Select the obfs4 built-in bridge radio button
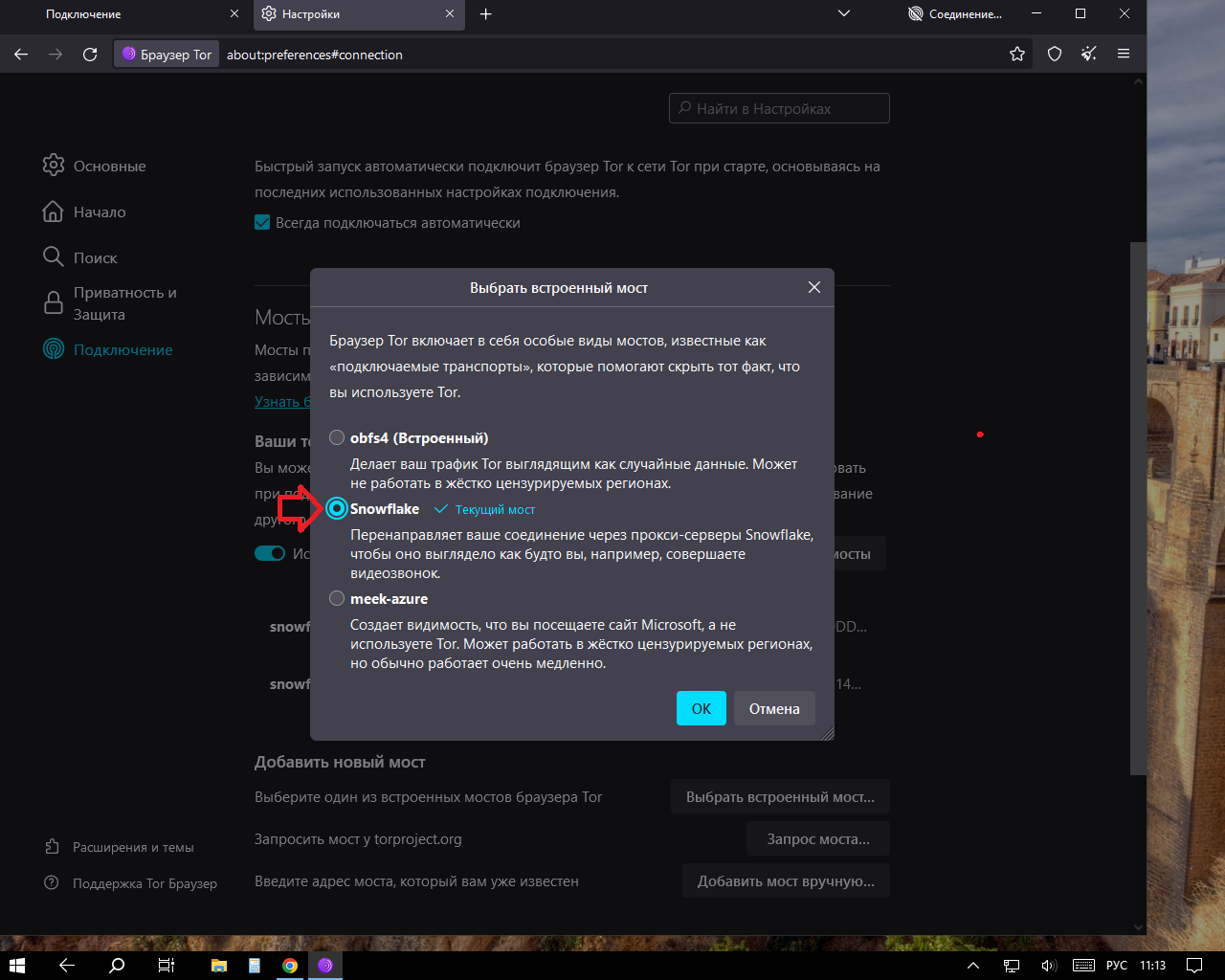The width and height of the screenshot is (1225, 980). click(x=337, y=437)
